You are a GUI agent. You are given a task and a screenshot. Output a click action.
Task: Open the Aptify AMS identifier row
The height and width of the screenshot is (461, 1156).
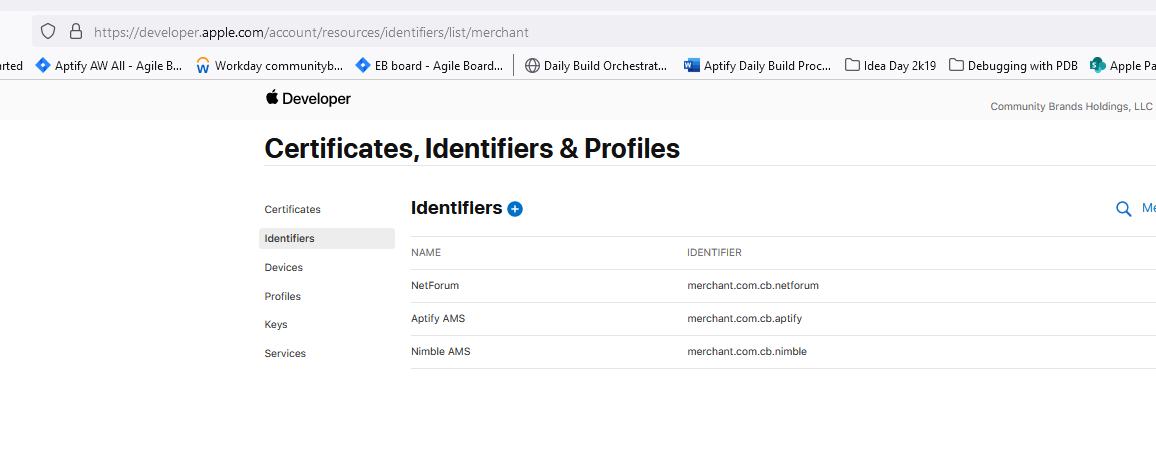point(783,319)
